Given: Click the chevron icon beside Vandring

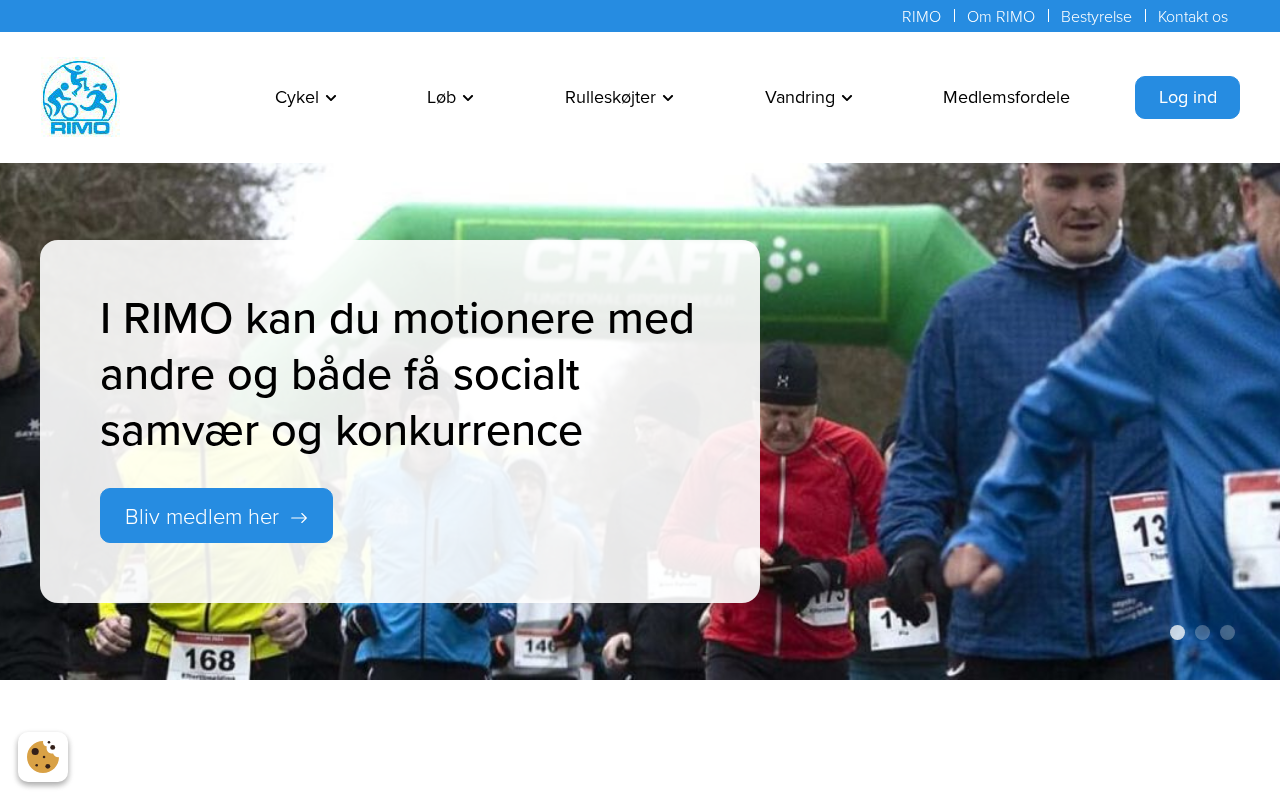Looking at the screenshot, I should (x=847, y=98).
